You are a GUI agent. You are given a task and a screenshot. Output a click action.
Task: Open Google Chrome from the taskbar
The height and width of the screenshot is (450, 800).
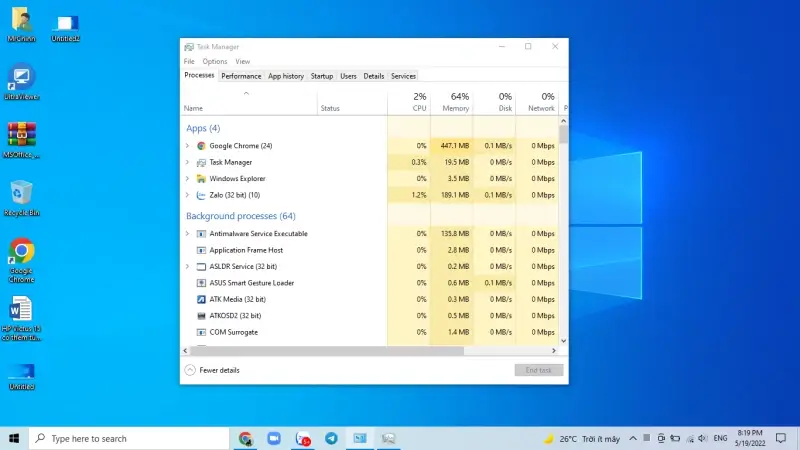pos(245,438)
